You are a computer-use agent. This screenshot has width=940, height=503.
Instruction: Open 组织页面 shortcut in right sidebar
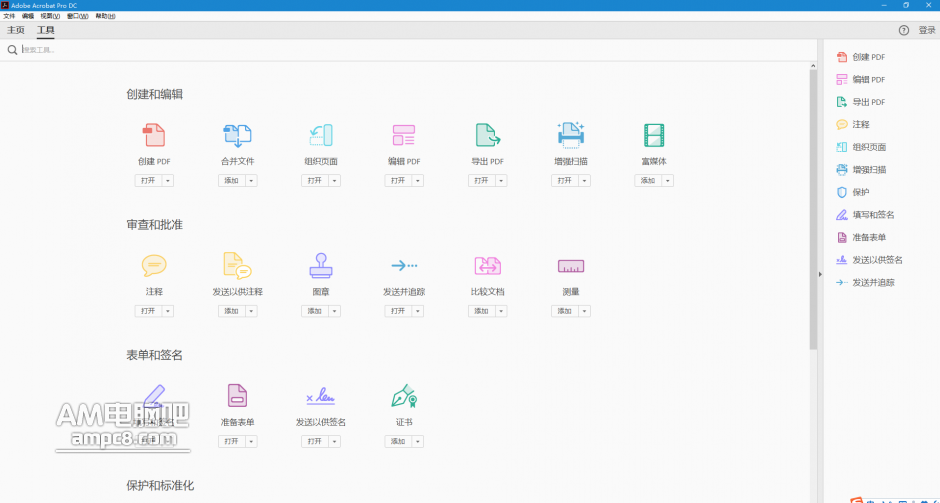pos(861,147)
